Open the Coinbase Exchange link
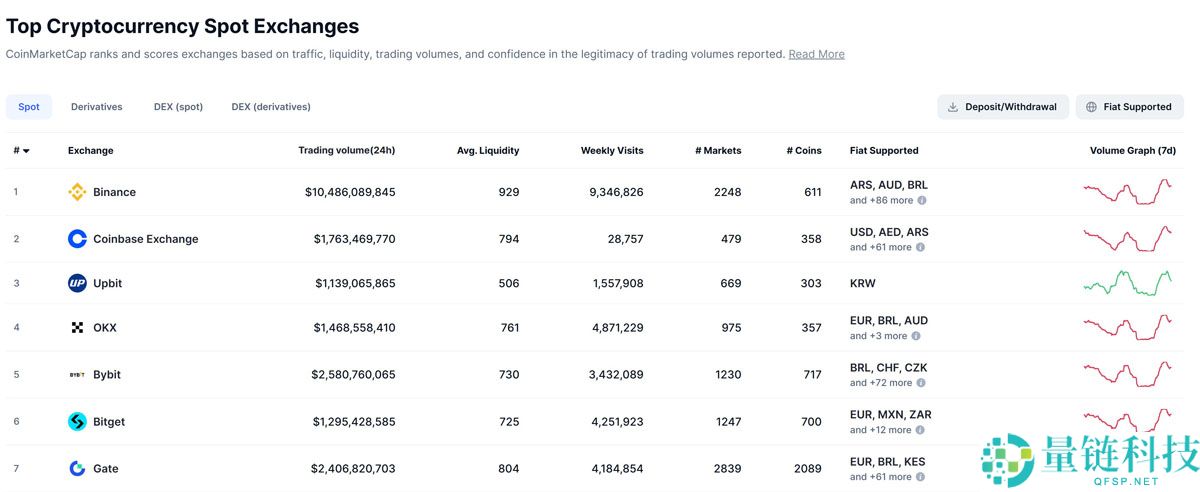The width and height of the screenshot is (1200, 492). click(146, 239)
